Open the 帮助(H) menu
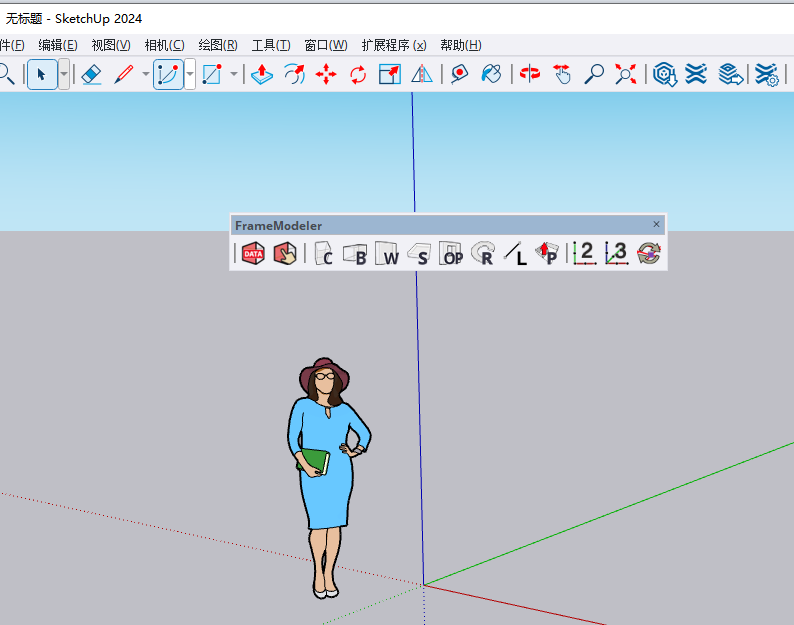 tap(461, 45)
